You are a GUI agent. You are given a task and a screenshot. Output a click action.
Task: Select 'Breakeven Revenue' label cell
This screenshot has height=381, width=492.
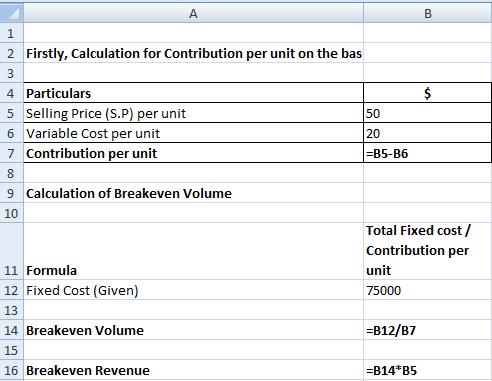click(193, 370)
